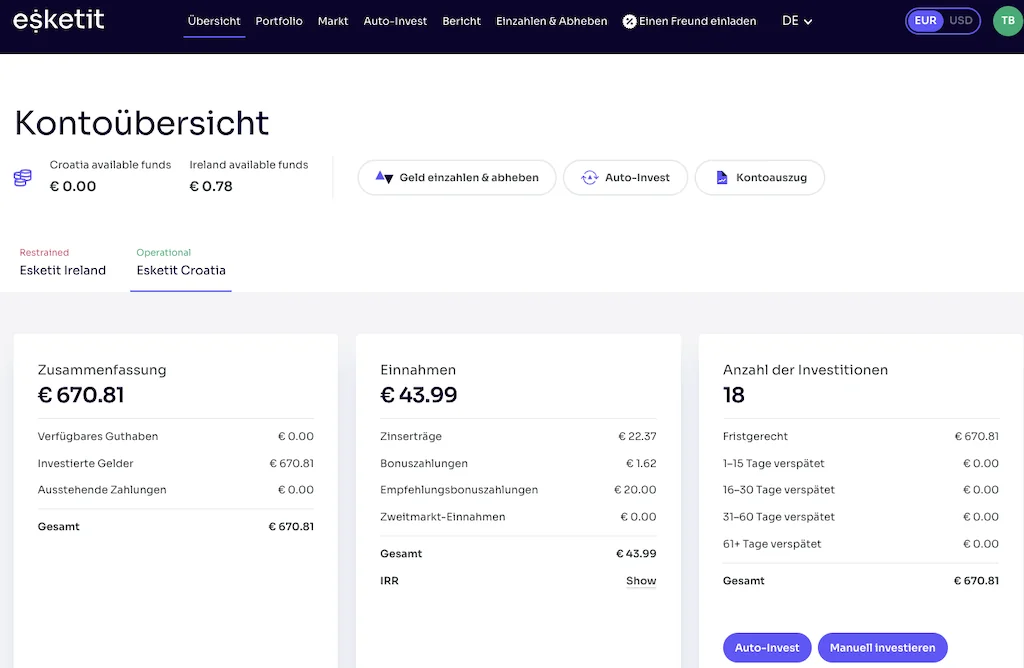The width and height of the screenshot is (1024, 668).
Task: Select the piggy bank icon beside available funds
Action: pyautogui.click(x=22, y=176)
